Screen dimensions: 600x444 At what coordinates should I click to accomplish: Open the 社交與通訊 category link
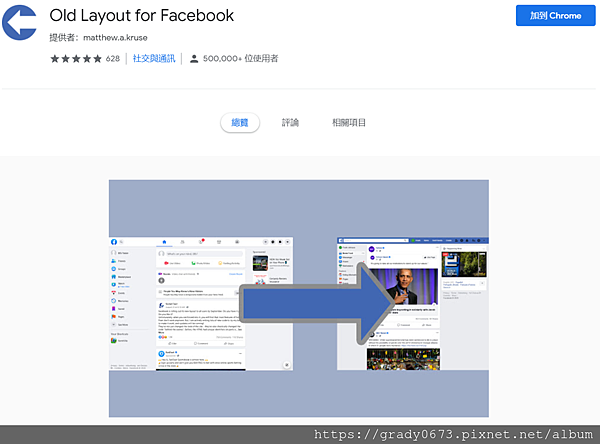point(154,59)
